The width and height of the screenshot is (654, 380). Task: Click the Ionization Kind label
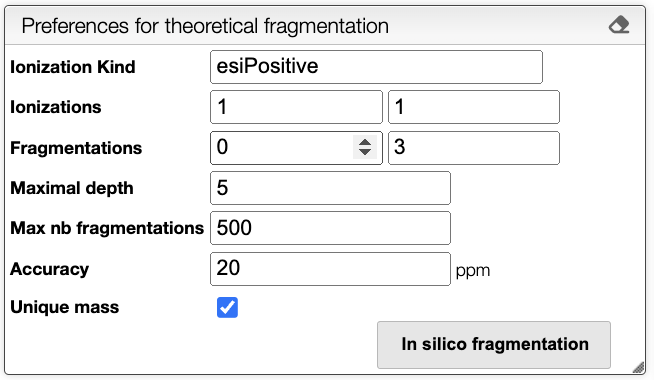(x=73, y=67)
